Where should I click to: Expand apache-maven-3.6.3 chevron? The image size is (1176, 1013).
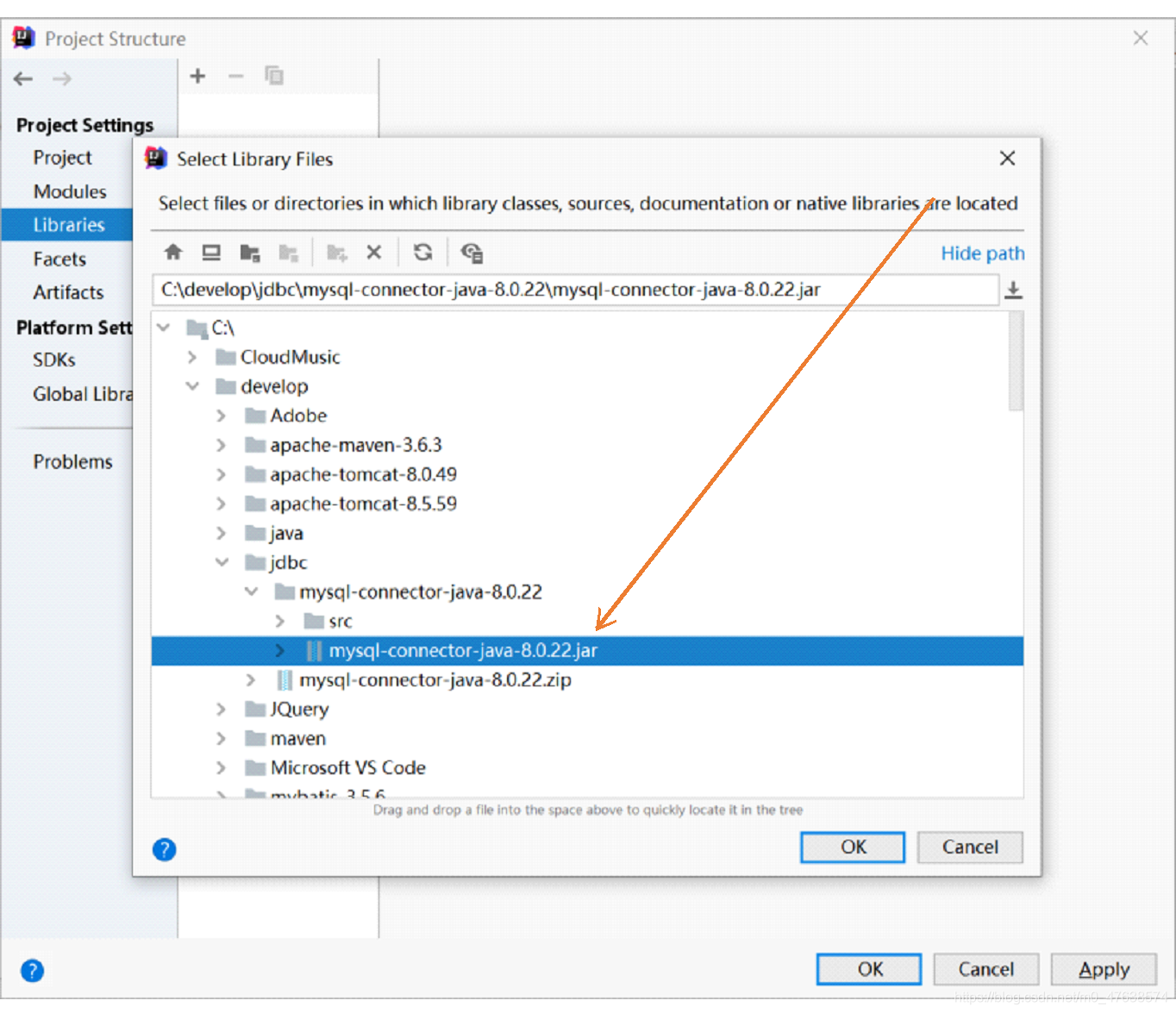point(222,445)
